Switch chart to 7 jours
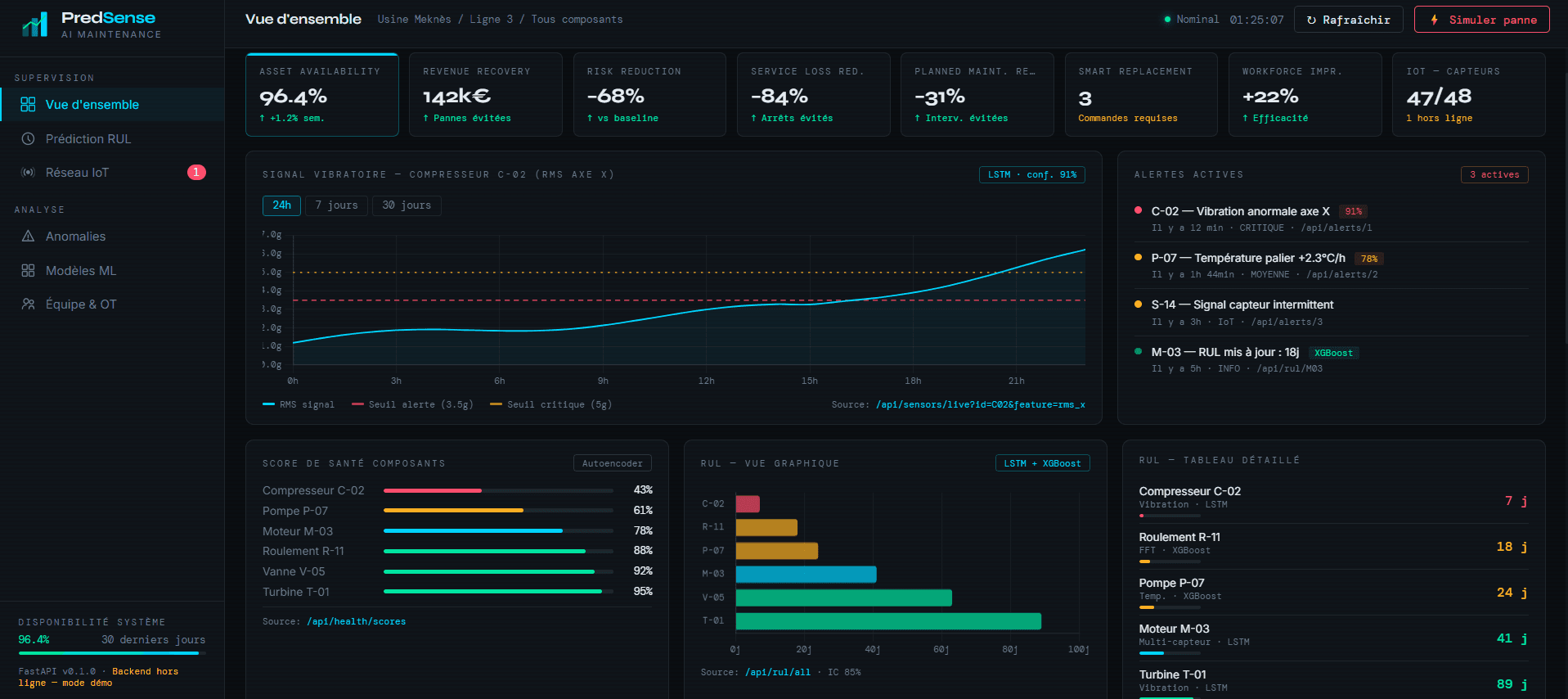The width and height of the screenshot is (1568, 699). [x=336, y=205]
